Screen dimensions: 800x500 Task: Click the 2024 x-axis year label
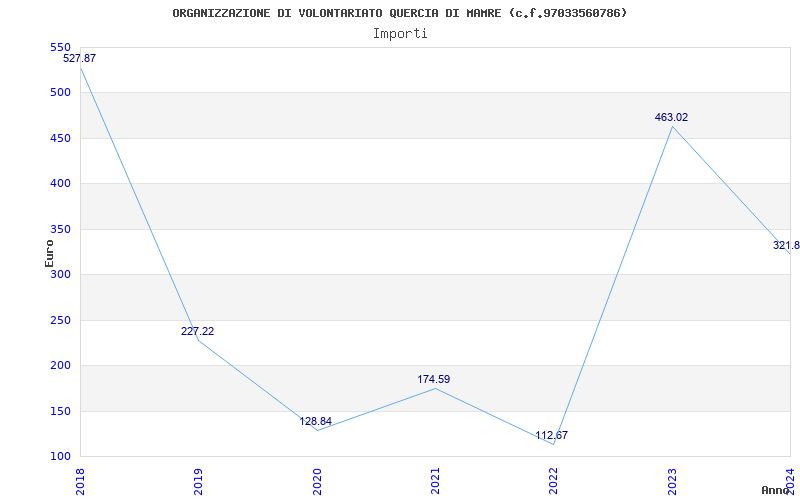tap(790, 481)
